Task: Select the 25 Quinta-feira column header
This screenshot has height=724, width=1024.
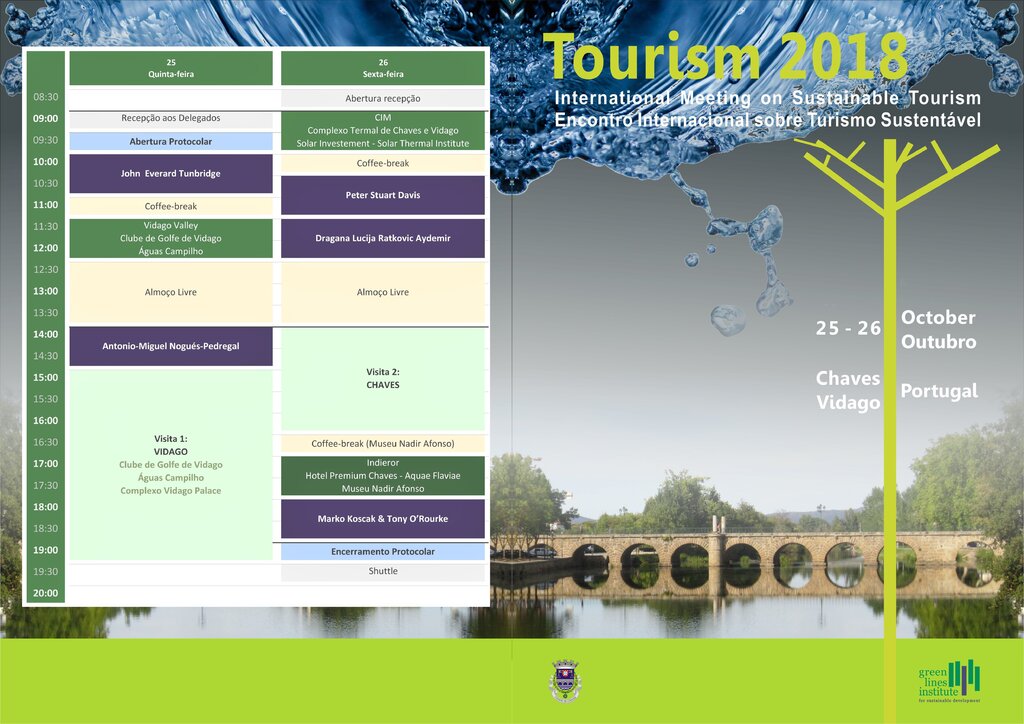Action: pos(171,68)
